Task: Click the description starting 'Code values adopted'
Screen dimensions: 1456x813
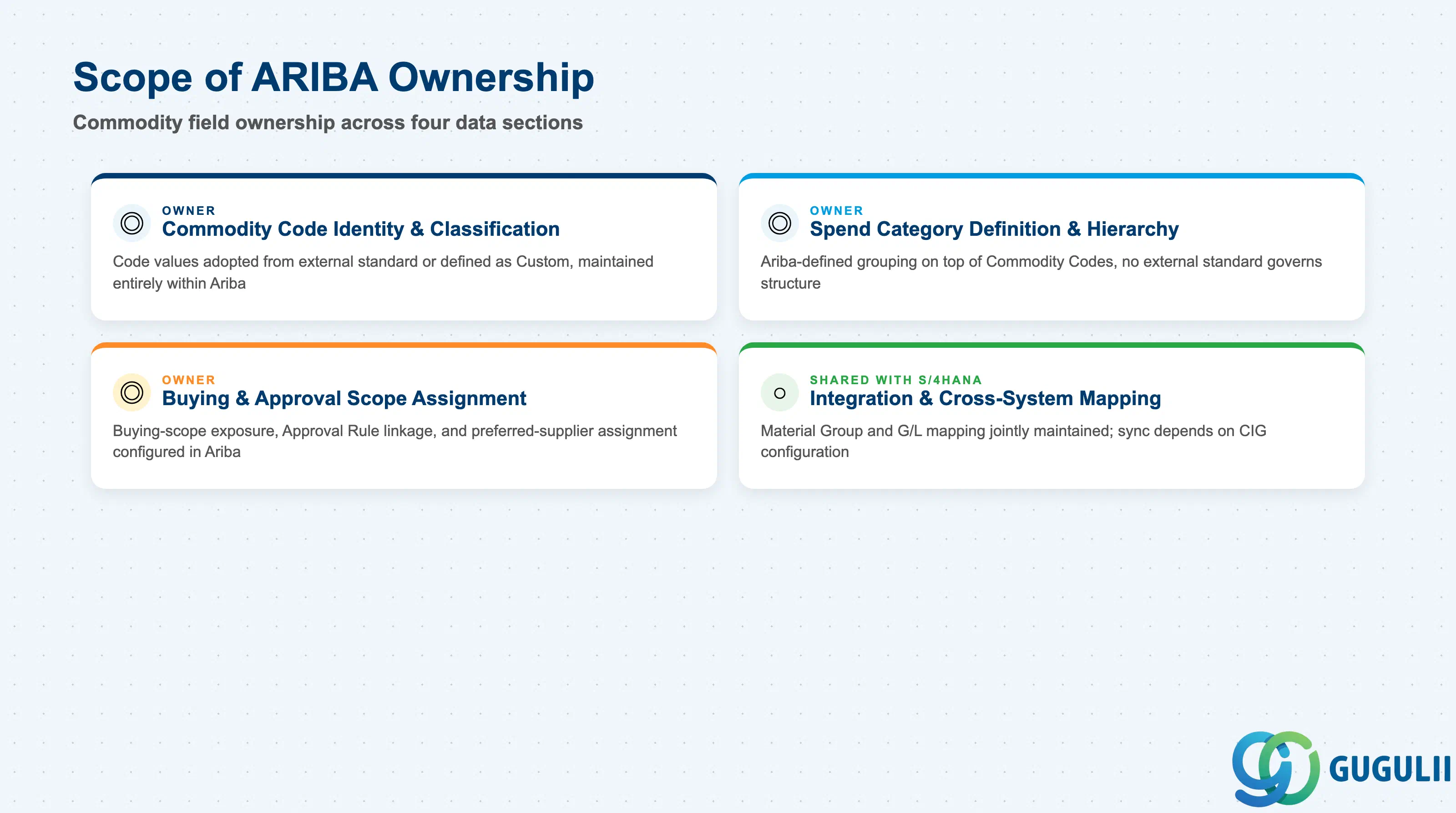Action: (383, 272)
